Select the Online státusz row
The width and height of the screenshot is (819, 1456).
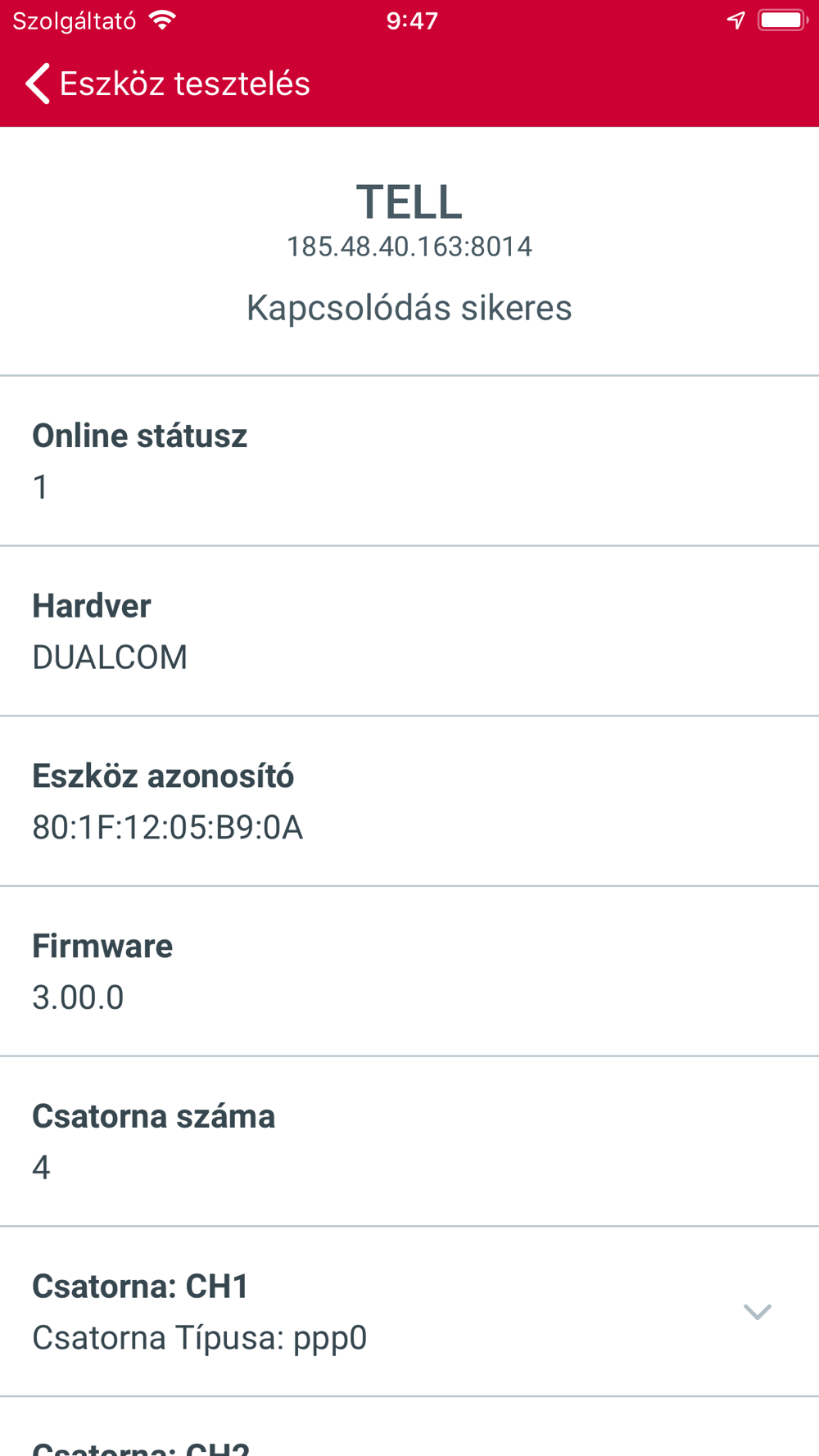point(409,461)
